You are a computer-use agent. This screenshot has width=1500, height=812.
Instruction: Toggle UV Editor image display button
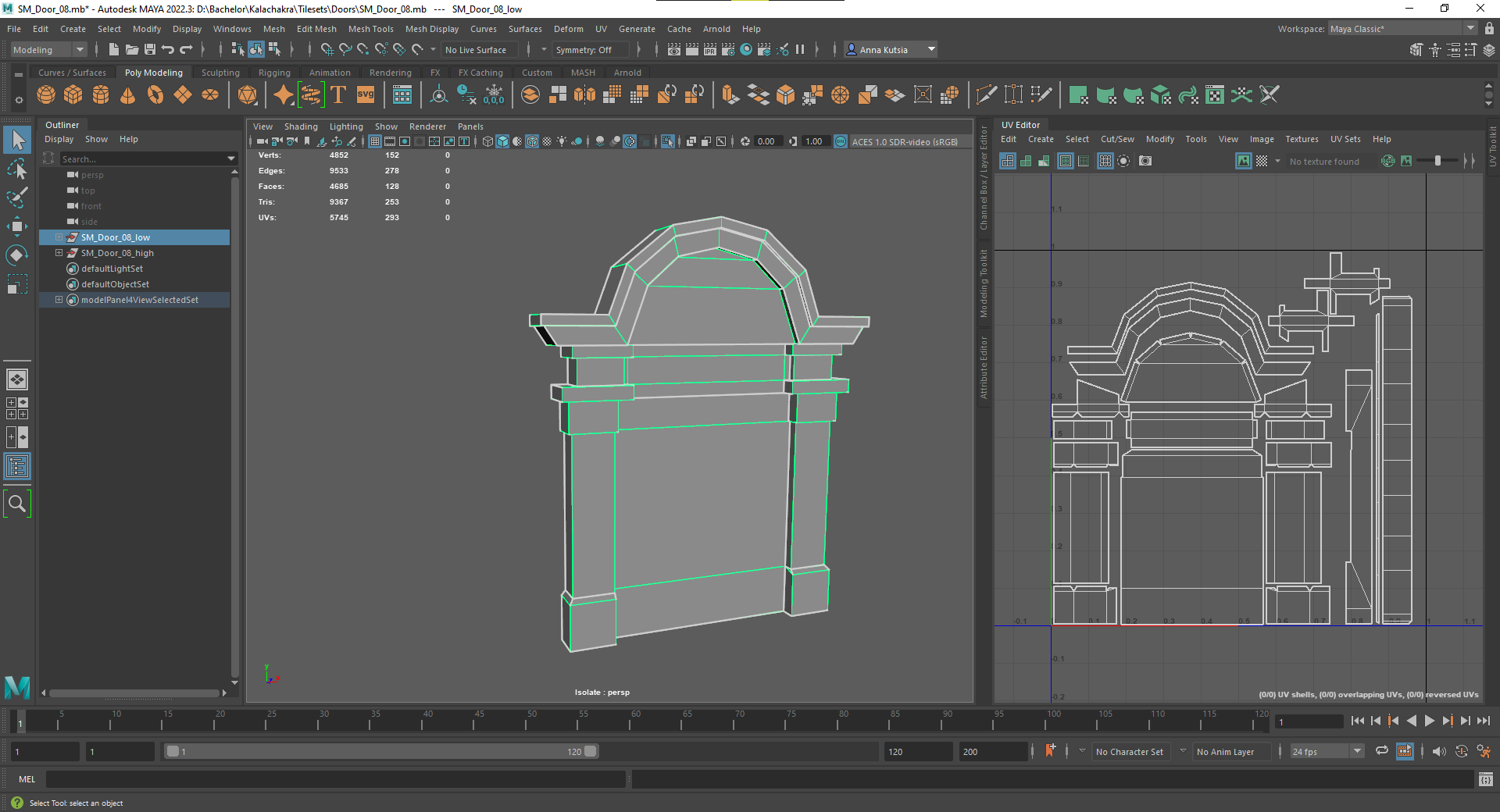point(1244,161)
